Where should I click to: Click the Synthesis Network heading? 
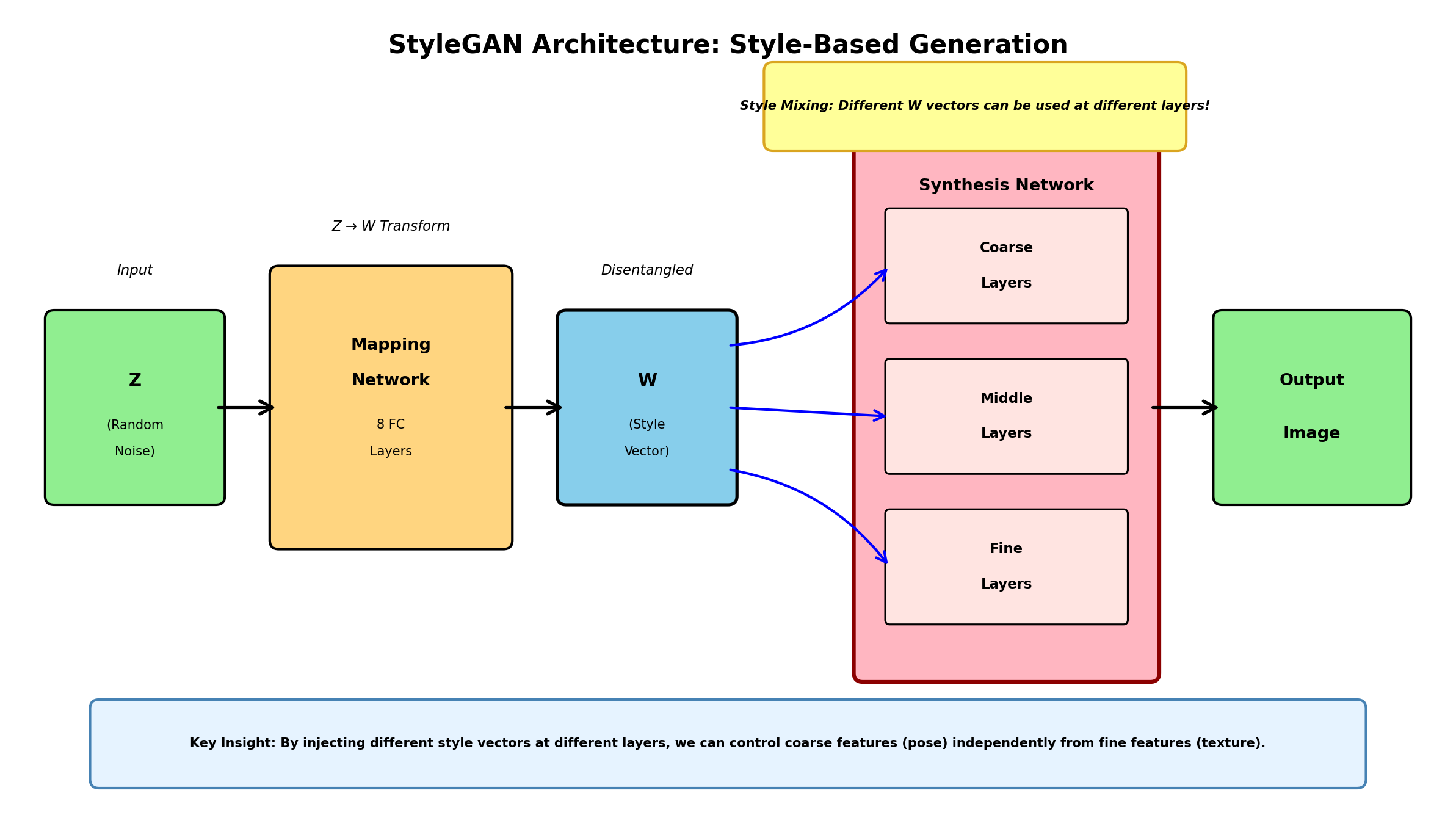(x=1006, y=185)
